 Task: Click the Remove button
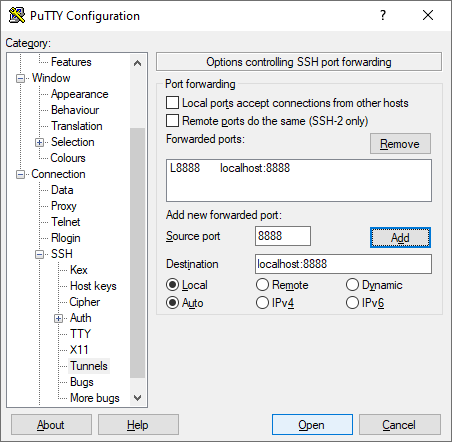(x=400, y=144)
